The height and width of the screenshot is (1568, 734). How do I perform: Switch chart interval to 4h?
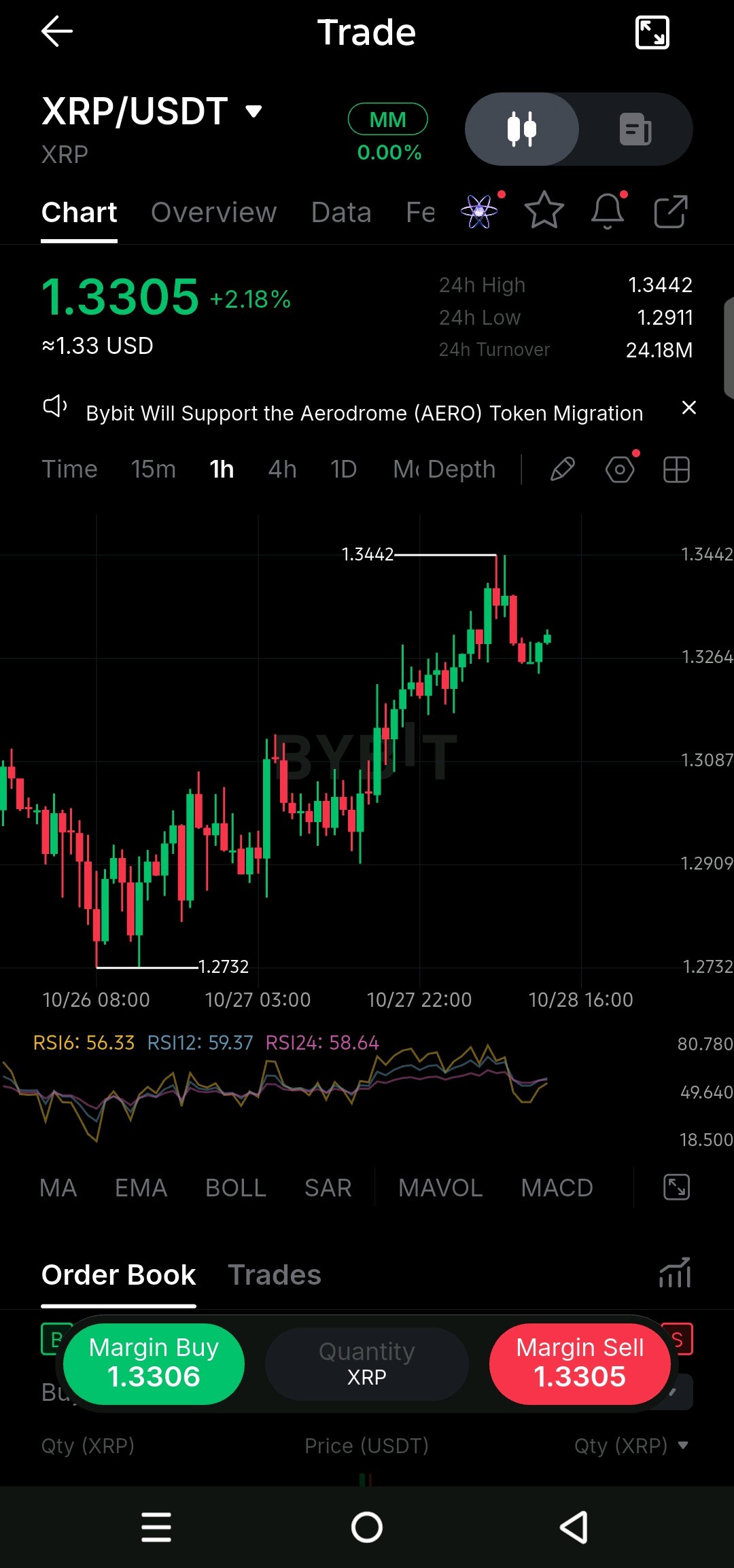click(283, 469)
